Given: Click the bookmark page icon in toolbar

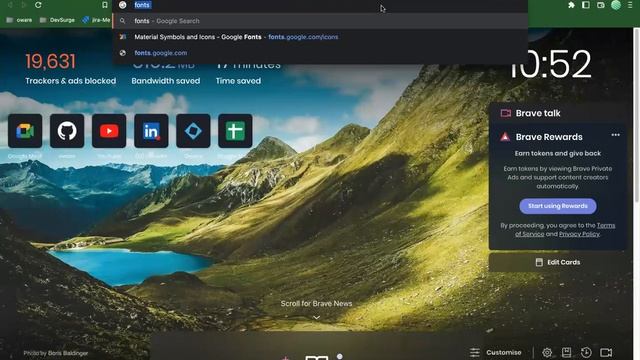Looking at the screenshot, I should [104, 5].
